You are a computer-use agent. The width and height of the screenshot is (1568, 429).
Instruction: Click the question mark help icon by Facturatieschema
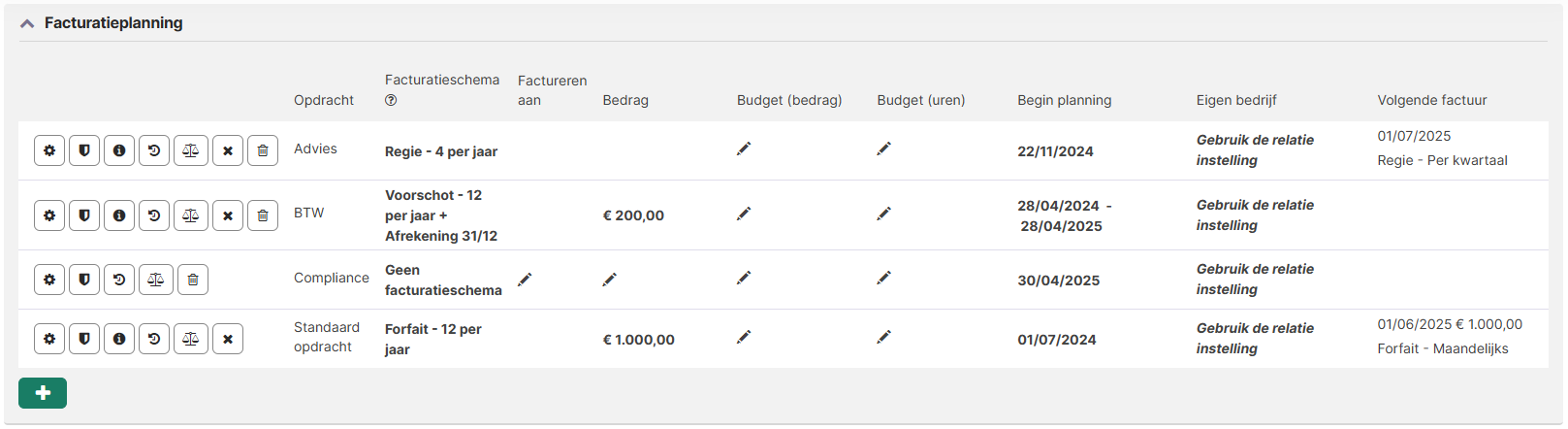(391, 100)
